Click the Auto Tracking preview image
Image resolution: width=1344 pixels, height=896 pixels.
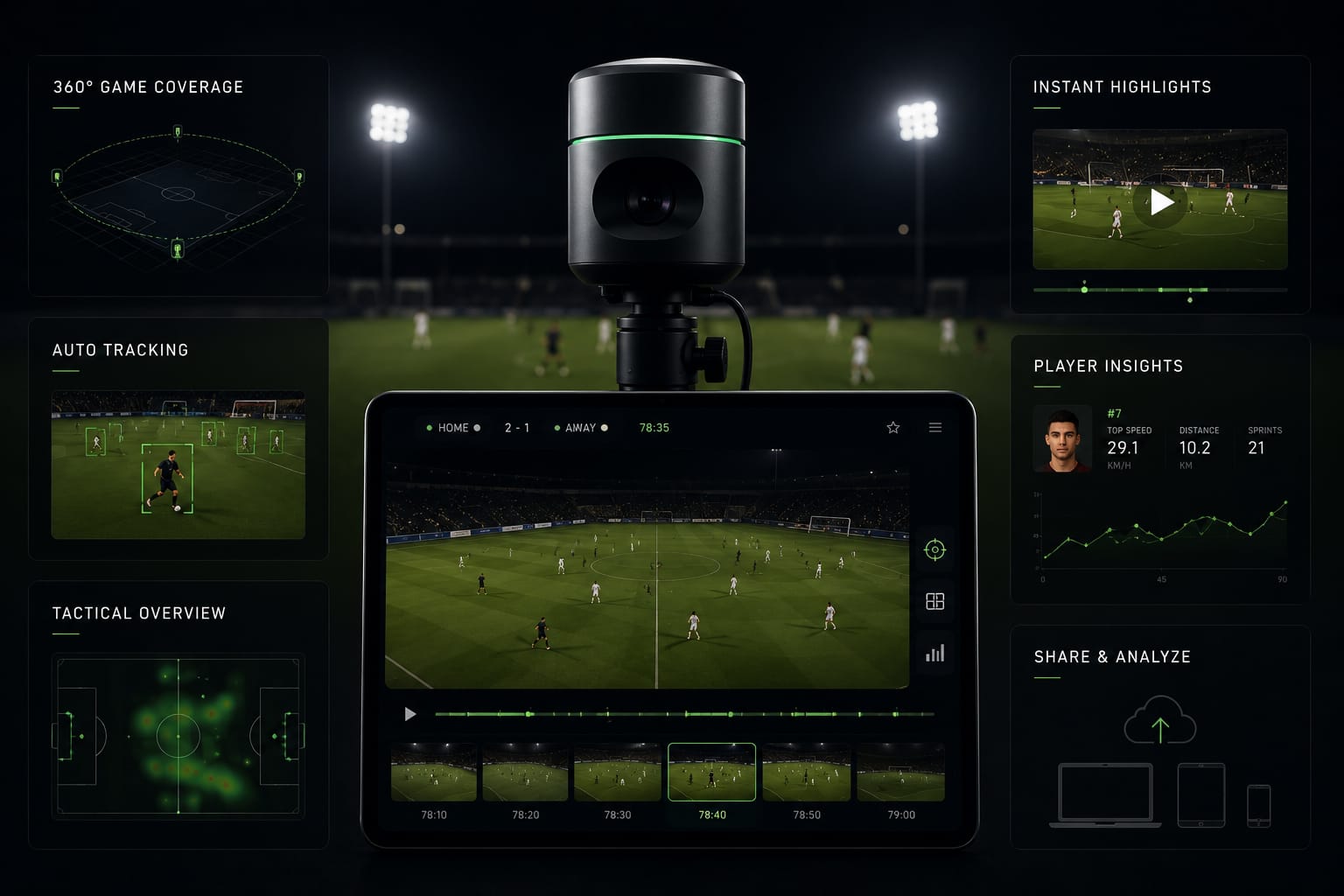[x=178, y=465]
